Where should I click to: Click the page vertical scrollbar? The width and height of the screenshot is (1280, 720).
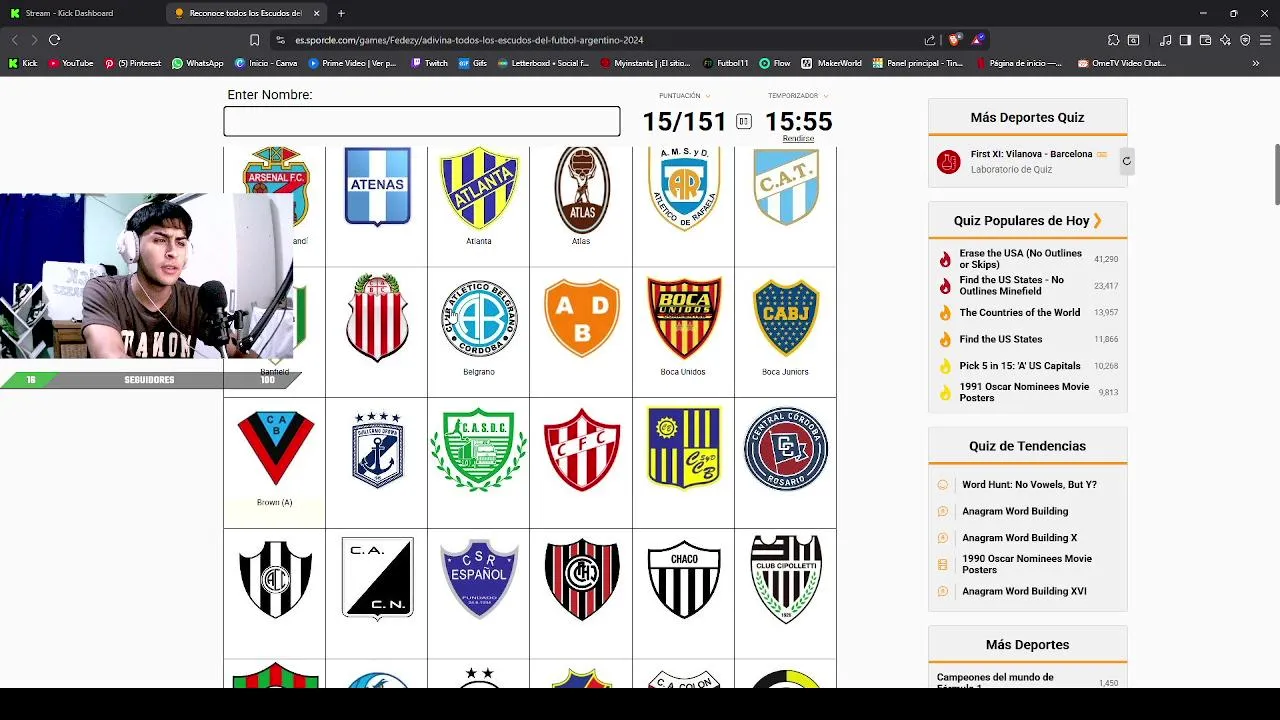click(x=1276, y=175)
